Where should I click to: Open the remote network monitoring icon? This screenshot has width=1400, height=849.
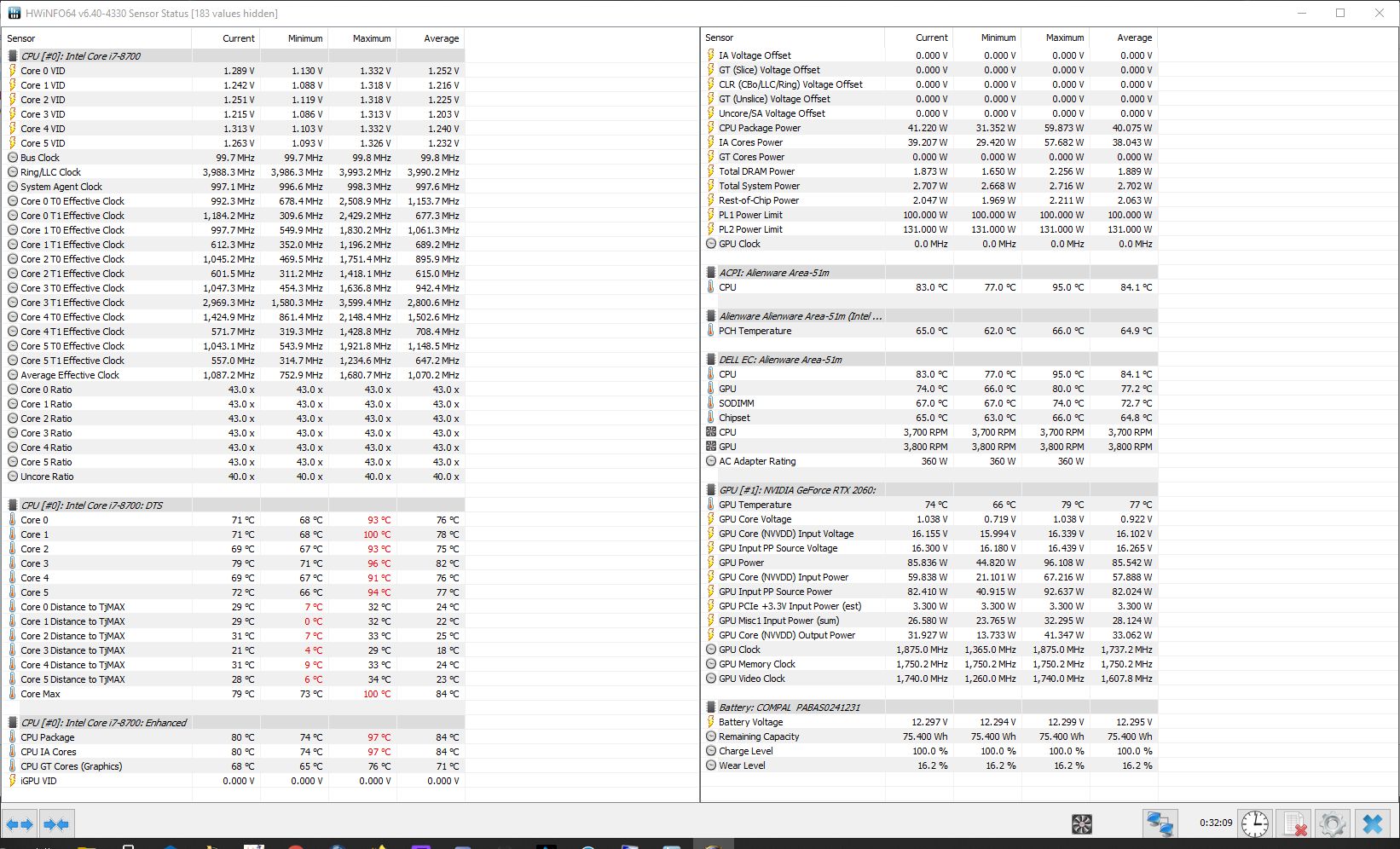click(x=1160, y=824)
